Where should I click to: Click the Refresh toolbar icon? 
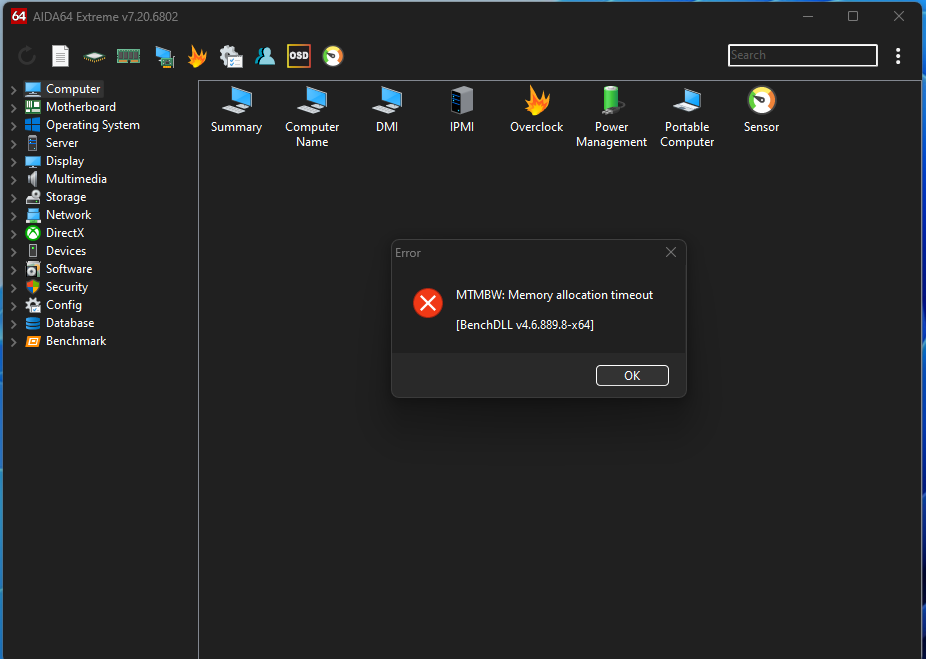(27, 56)
